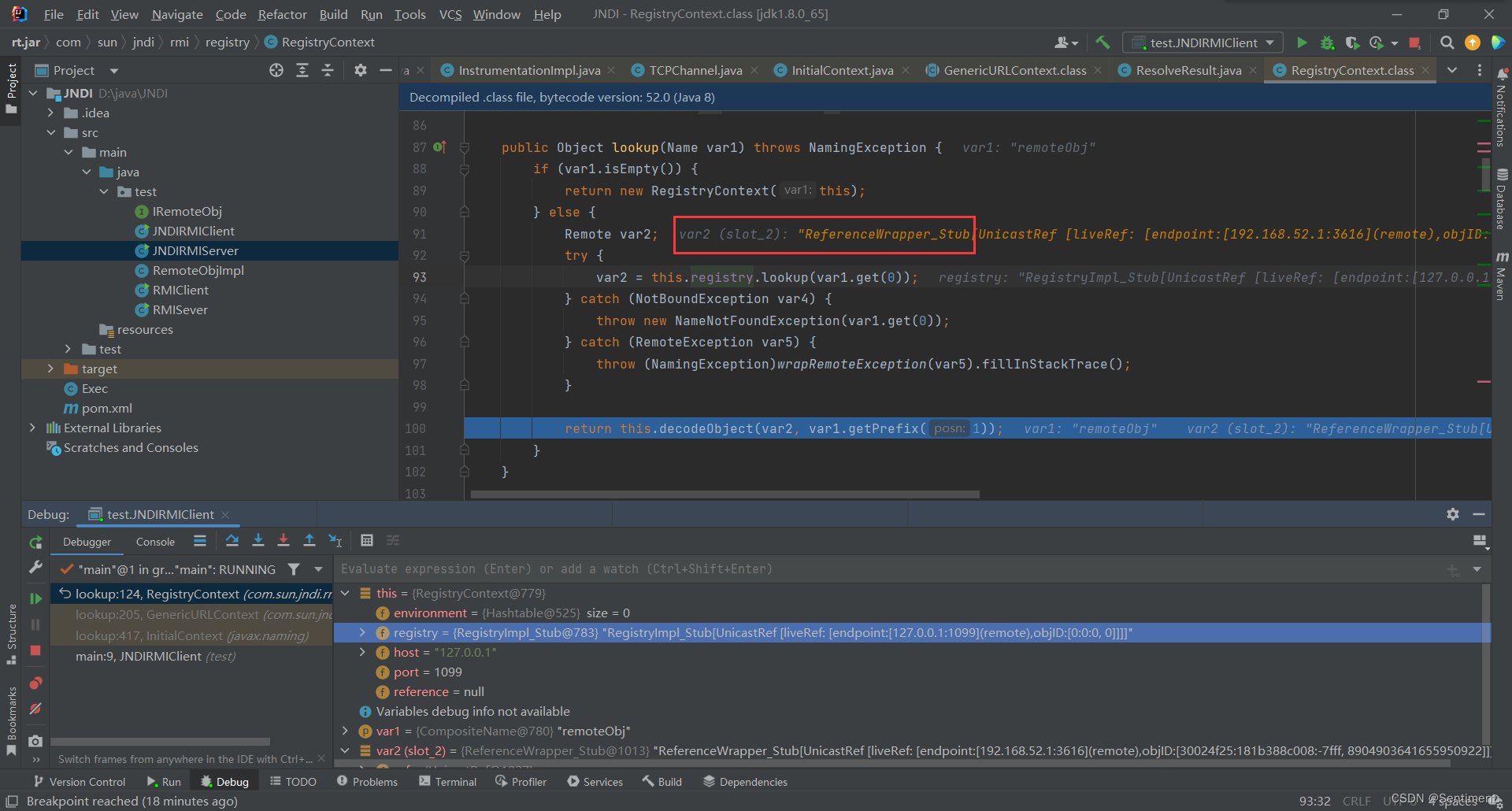Toggle Mute Breakpoints in debug sidebar
The height and width of the screenshot is (811, 1512).
[35, 709]
